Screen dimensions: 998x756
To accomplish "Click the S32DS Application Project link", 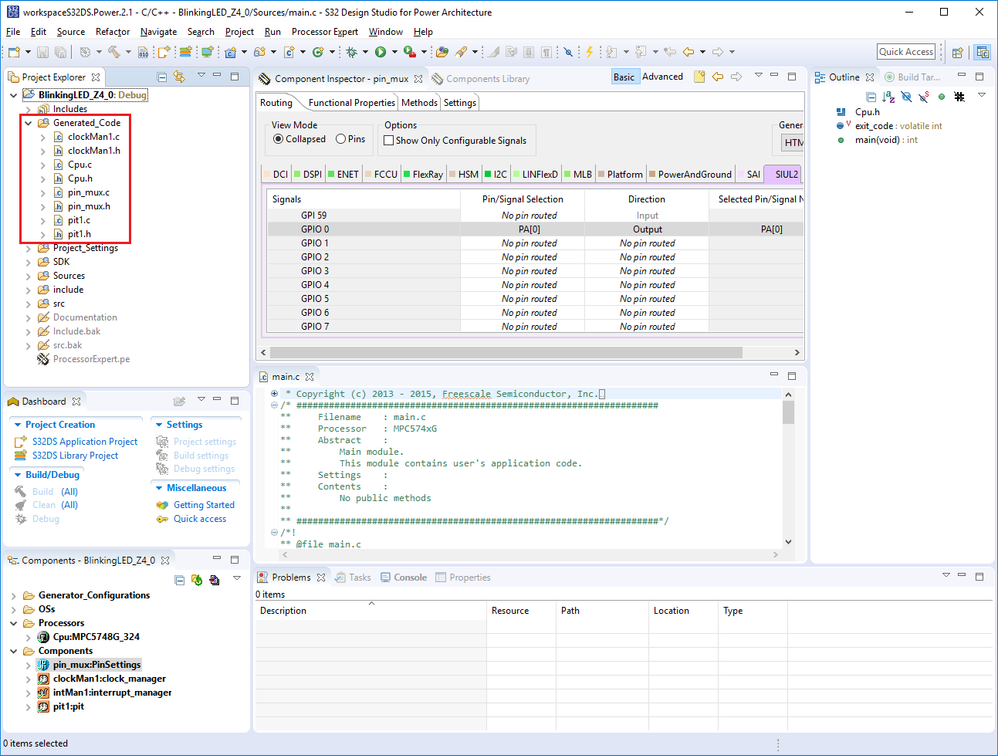I will point(84,442).
